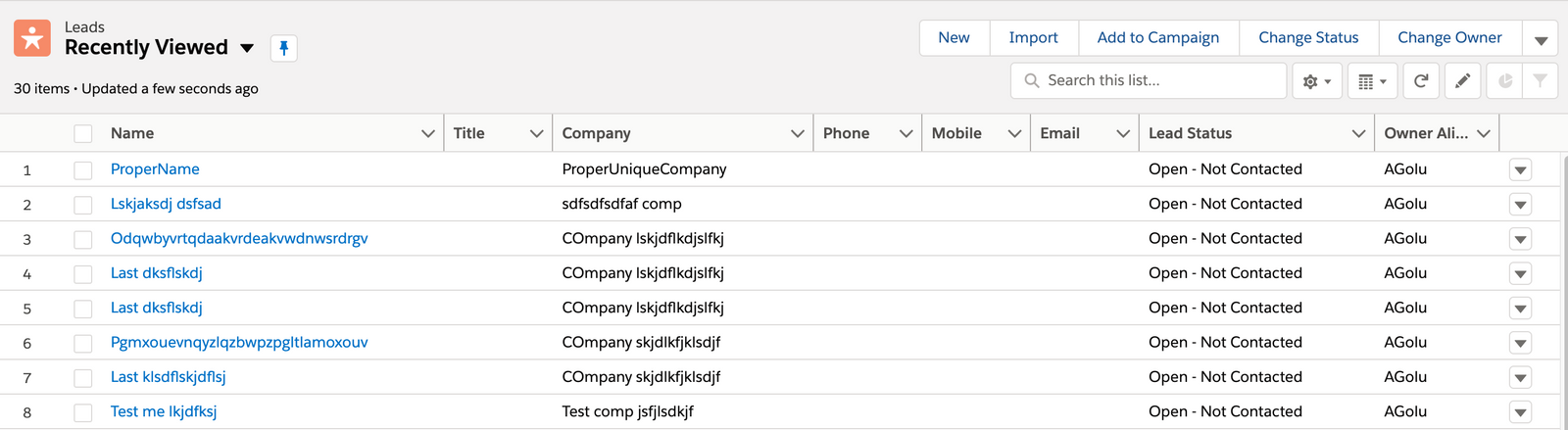1568x430 pixels.
Task: Open more actions dropdown beside Change Owner
Action: pos(1541,39)
